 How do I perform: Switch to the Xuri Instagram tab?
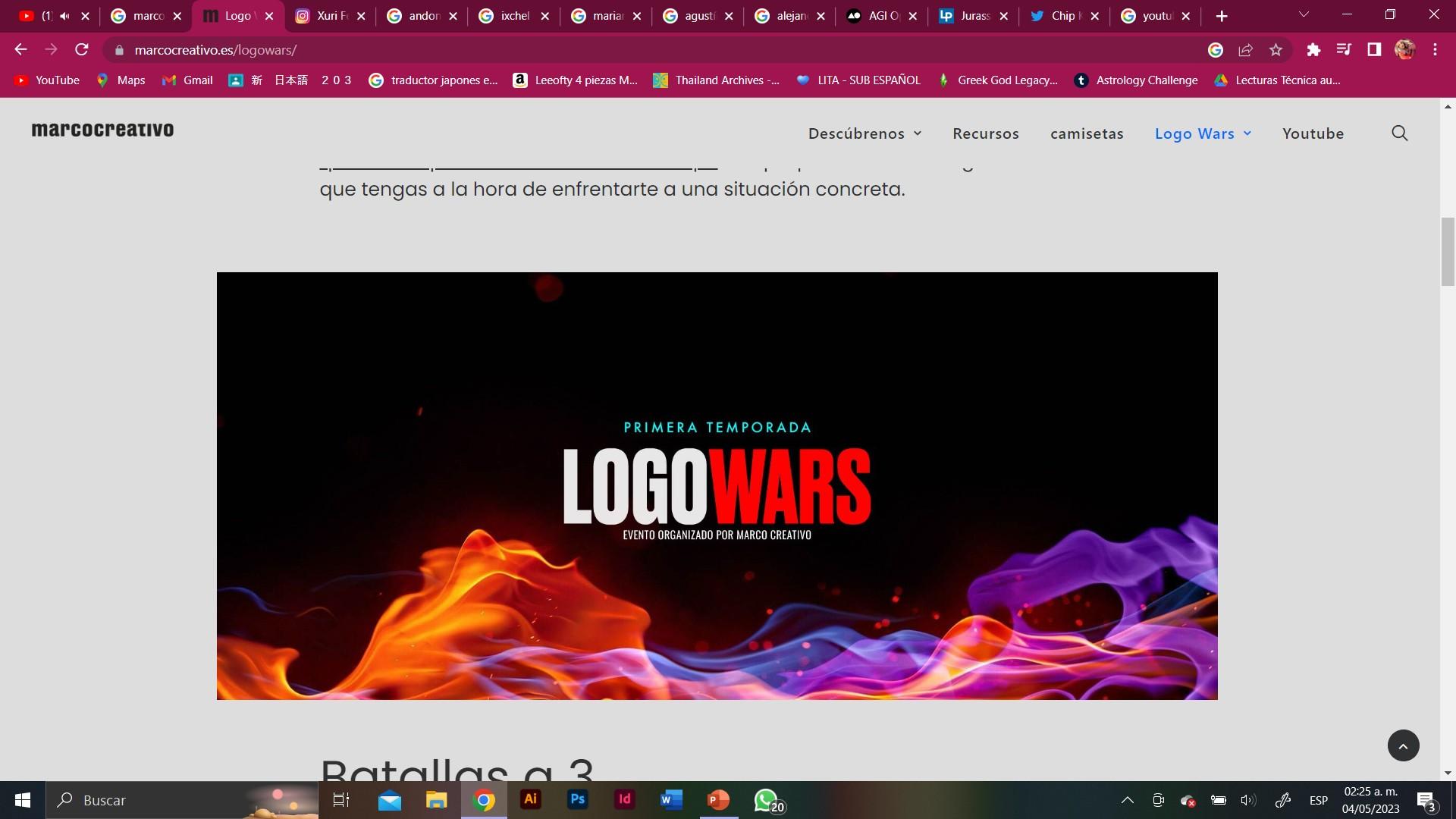point(327,16)
